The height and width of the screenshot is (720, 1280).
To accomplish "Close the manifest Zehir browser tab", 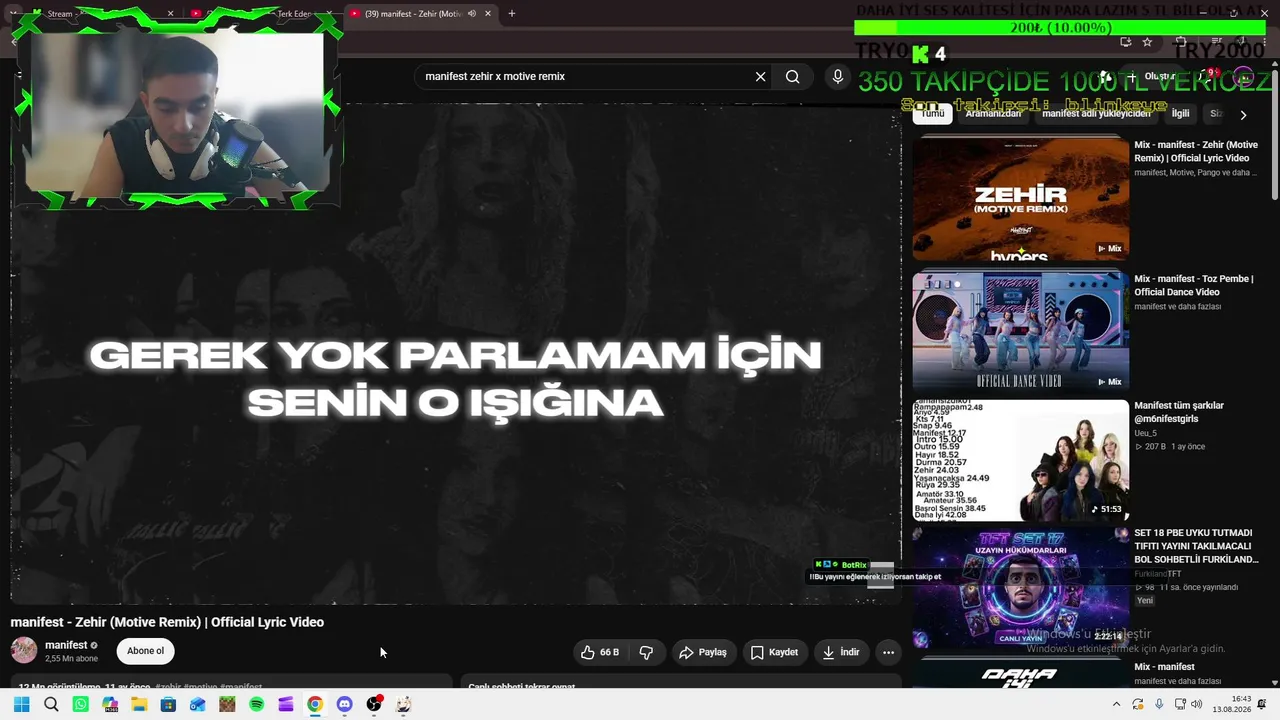I will coord(488,14).
